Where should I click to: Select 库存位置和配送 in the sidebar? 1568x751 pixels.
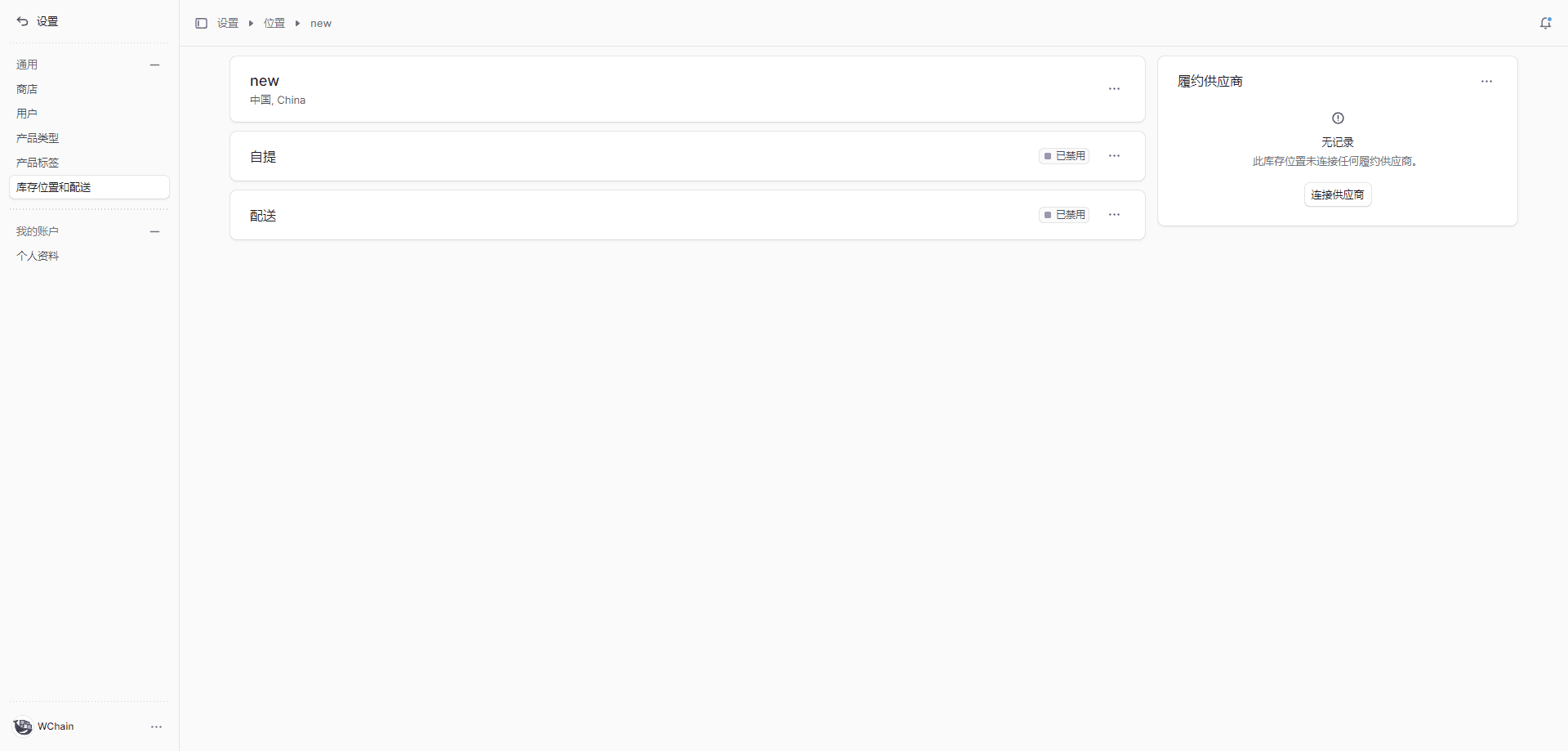(54, 187)
